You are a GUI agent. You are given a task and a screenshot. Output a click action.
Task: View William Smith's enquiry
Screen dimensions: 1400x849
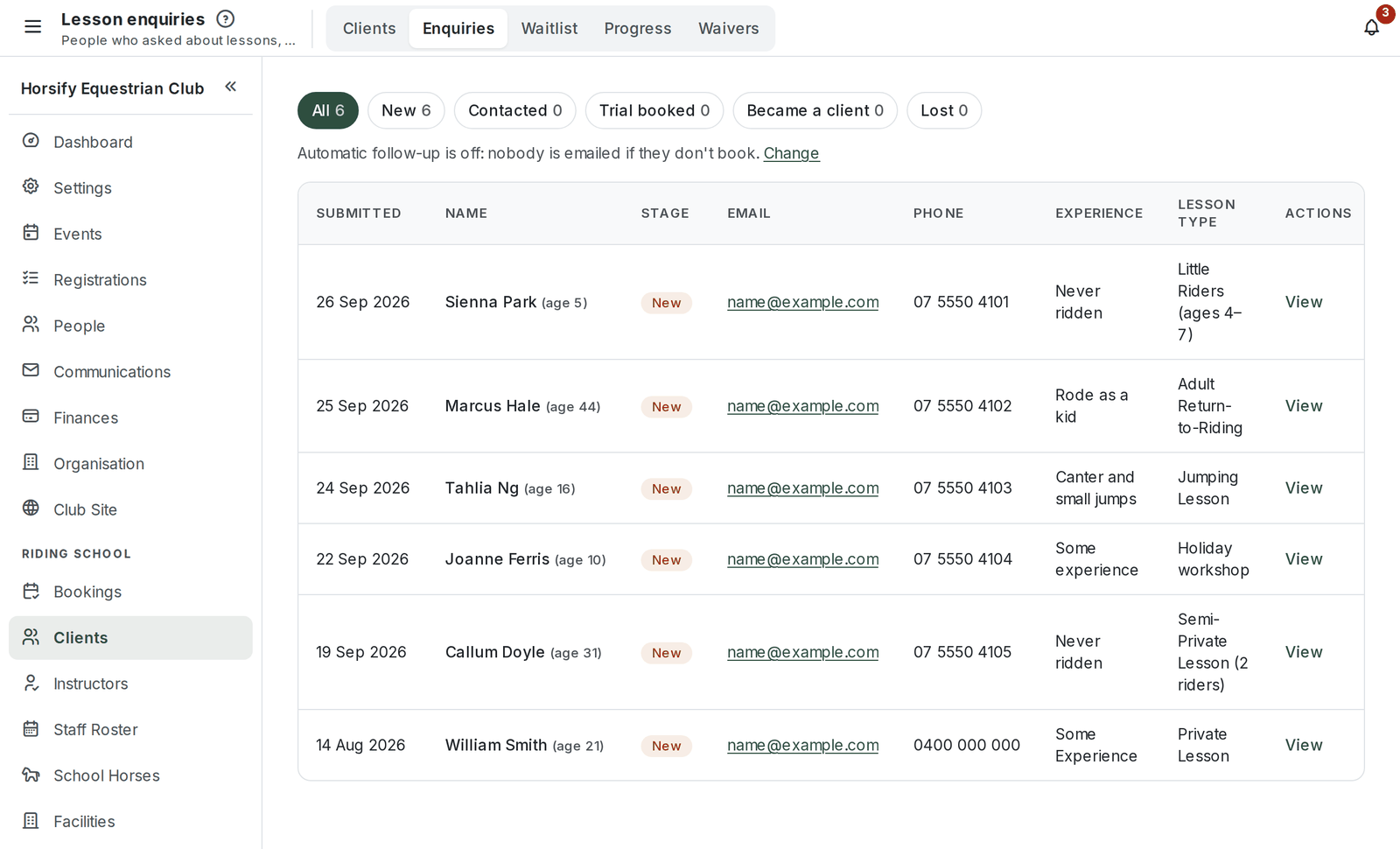point(1304,745)
